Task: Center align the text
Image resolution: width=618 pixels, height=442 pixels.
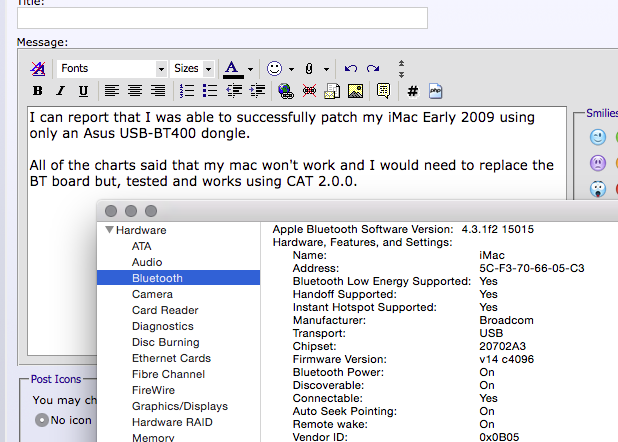Action: [135, 91]
